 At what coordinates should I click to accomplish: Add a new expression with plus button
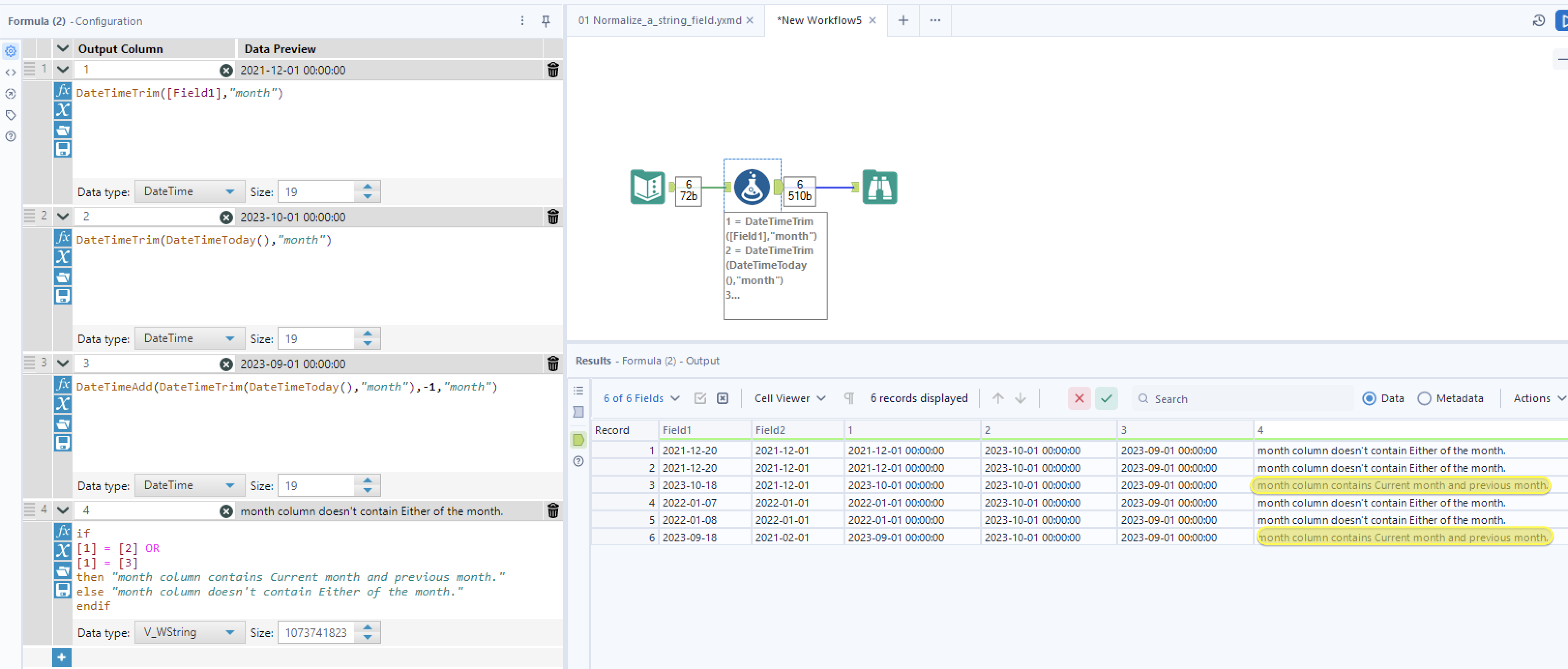(x=61, y=657)
